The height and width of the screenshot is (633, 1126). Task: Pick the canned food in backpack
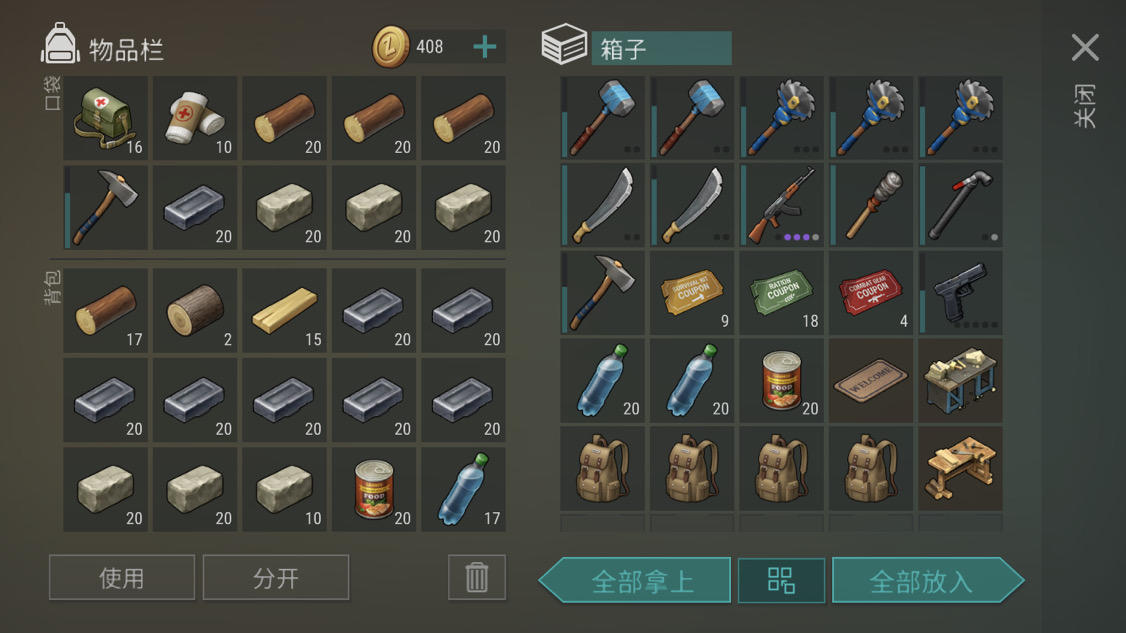click(374, 489)
